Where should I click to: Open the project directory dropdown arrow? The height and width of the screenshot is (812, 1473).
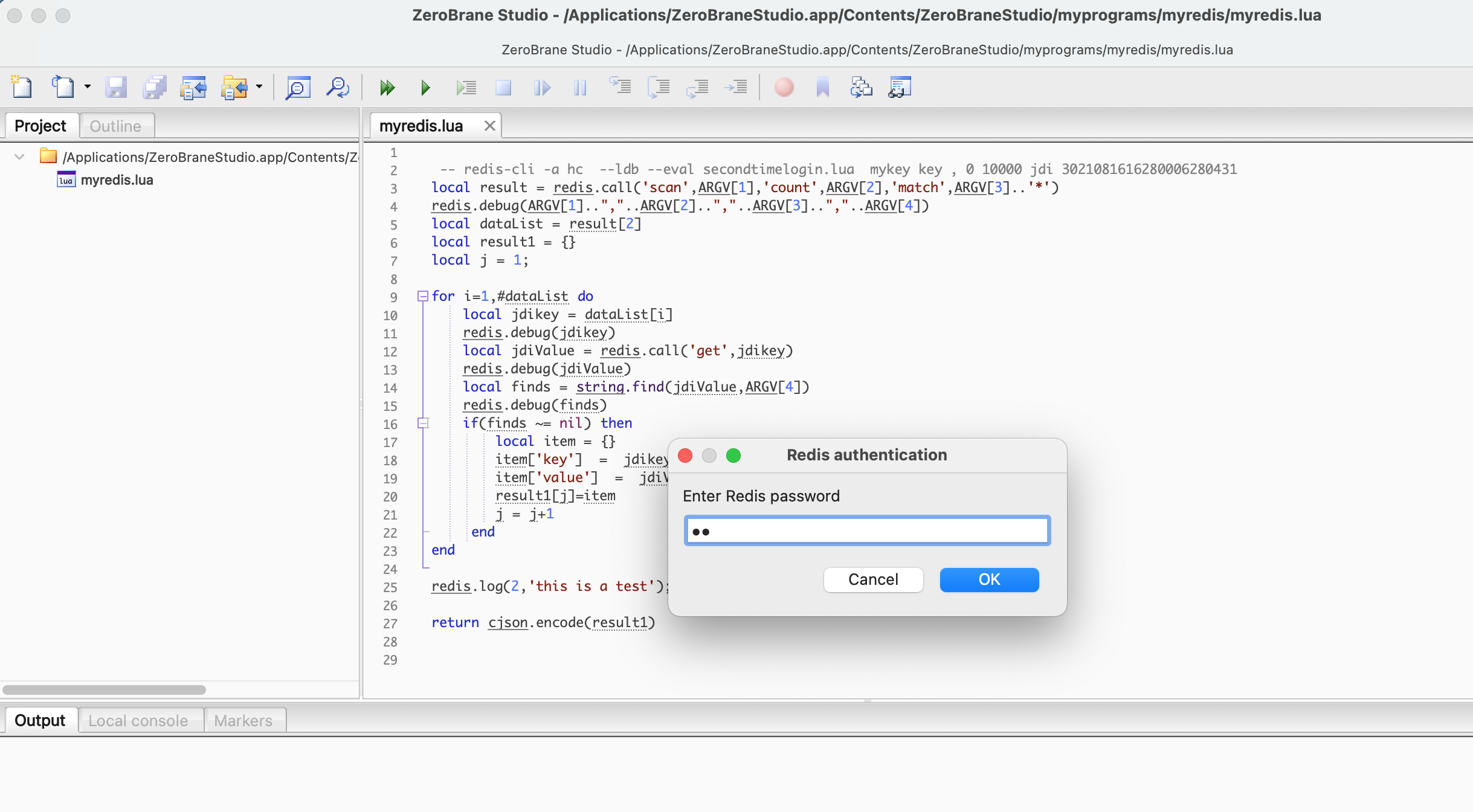pos(259,88)
